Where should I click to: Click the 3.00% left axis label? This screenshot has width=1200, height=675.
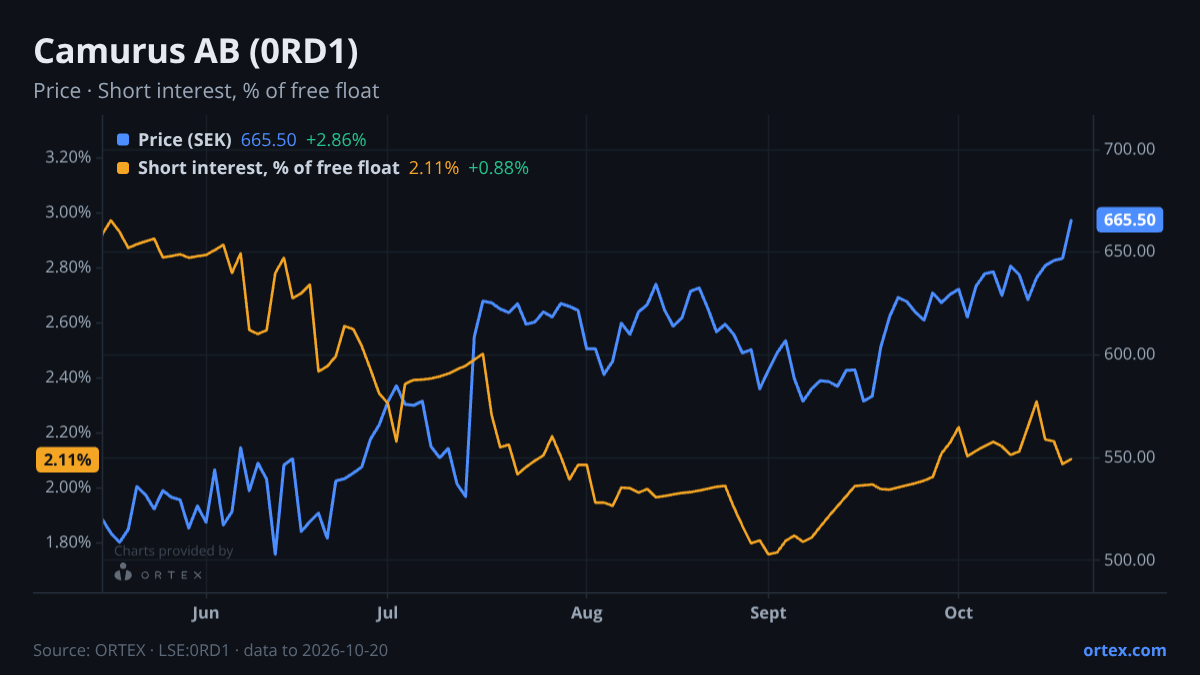69,212
